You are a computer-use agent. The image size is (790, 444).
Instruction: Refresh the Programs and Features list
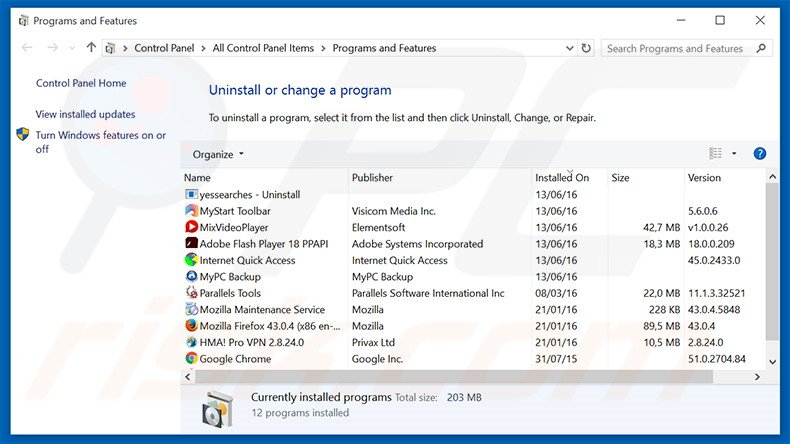[586, 48]
